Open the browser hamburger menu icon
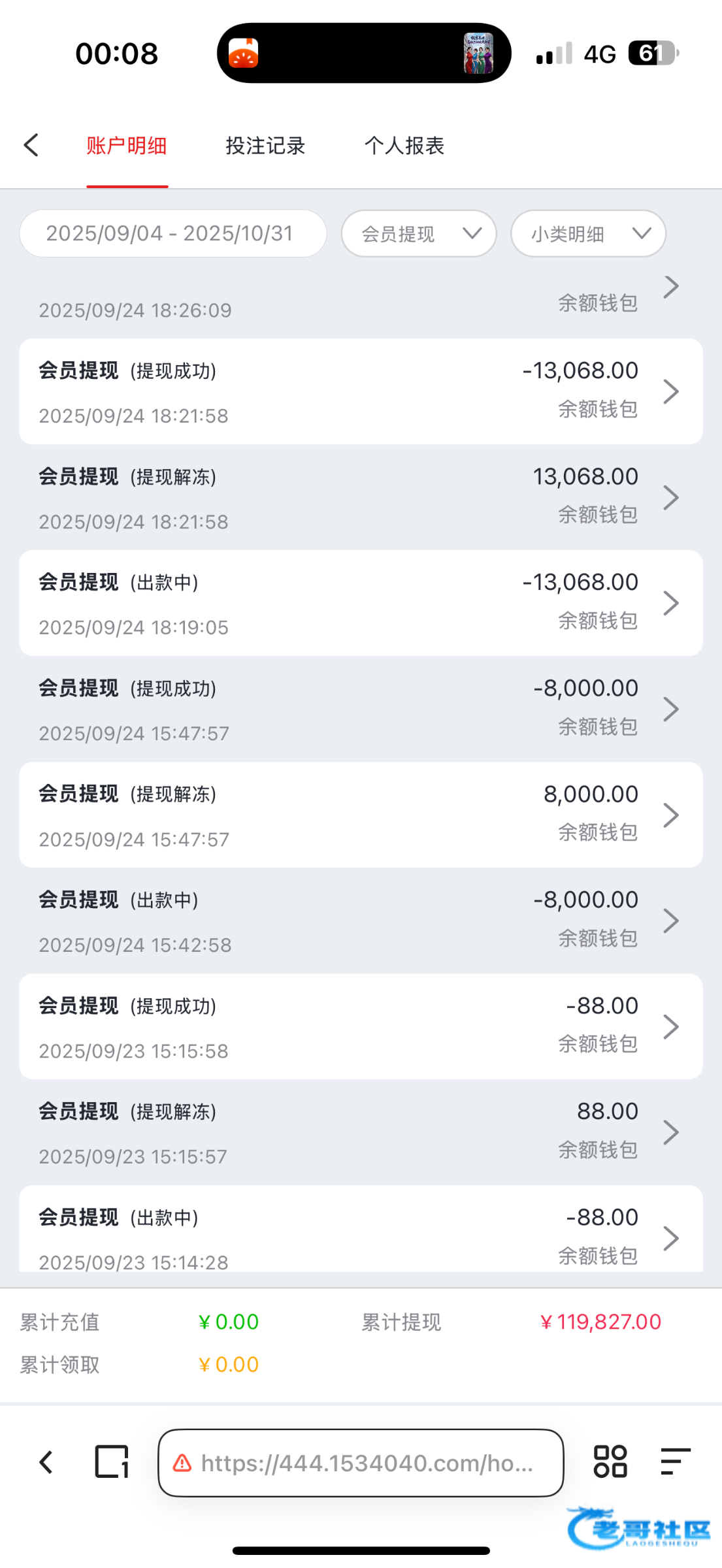The width and height of the screenshot is (722, 1568). pyautogui.click(x=675, y=1462)
